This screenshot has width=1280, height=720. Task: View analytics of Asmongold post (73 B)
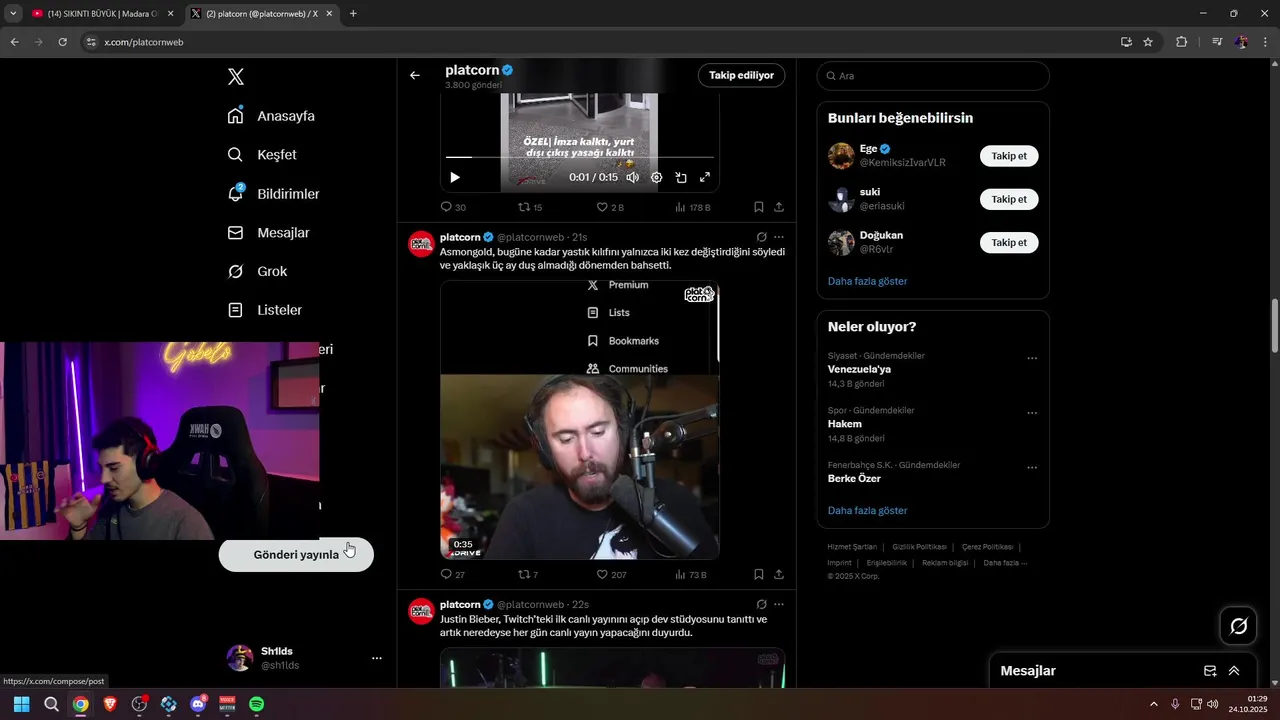691,575
